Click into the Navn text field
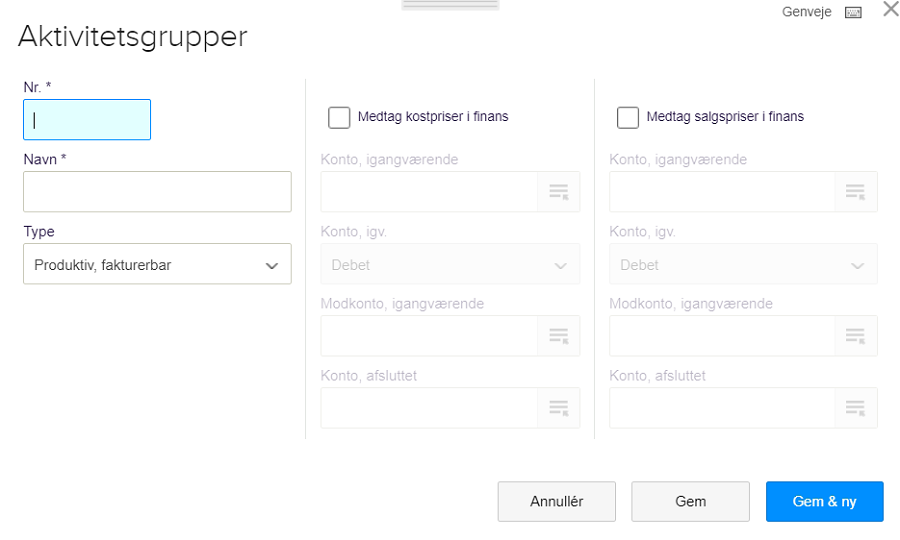Image resolution: width=900 pixels, height=540 pixels. pyautogui.click(x=157, y=191)
